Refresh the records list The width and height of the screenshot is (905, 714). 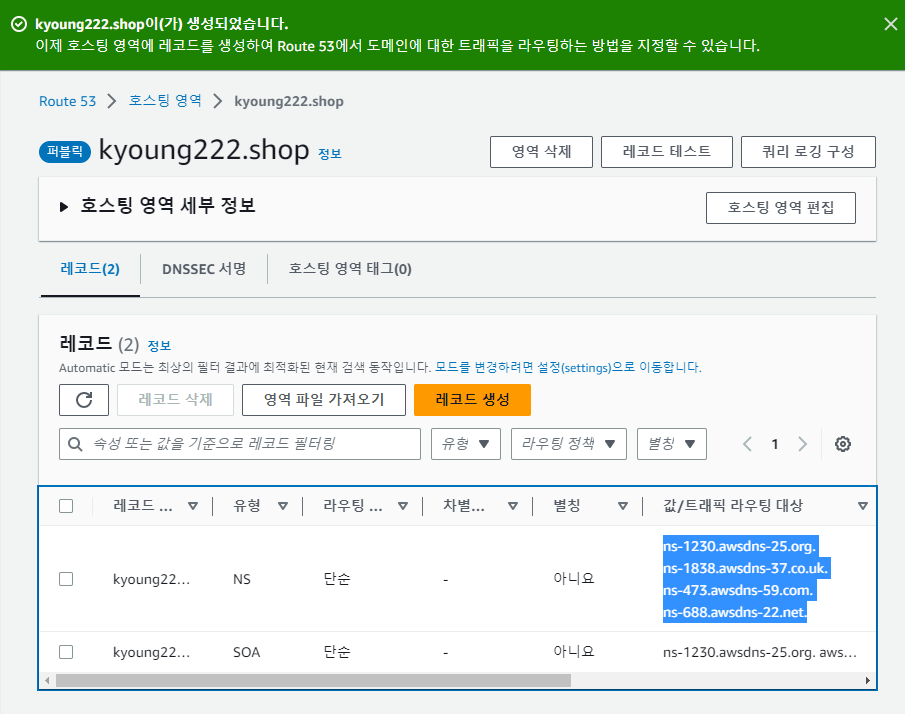pos(84,400)
